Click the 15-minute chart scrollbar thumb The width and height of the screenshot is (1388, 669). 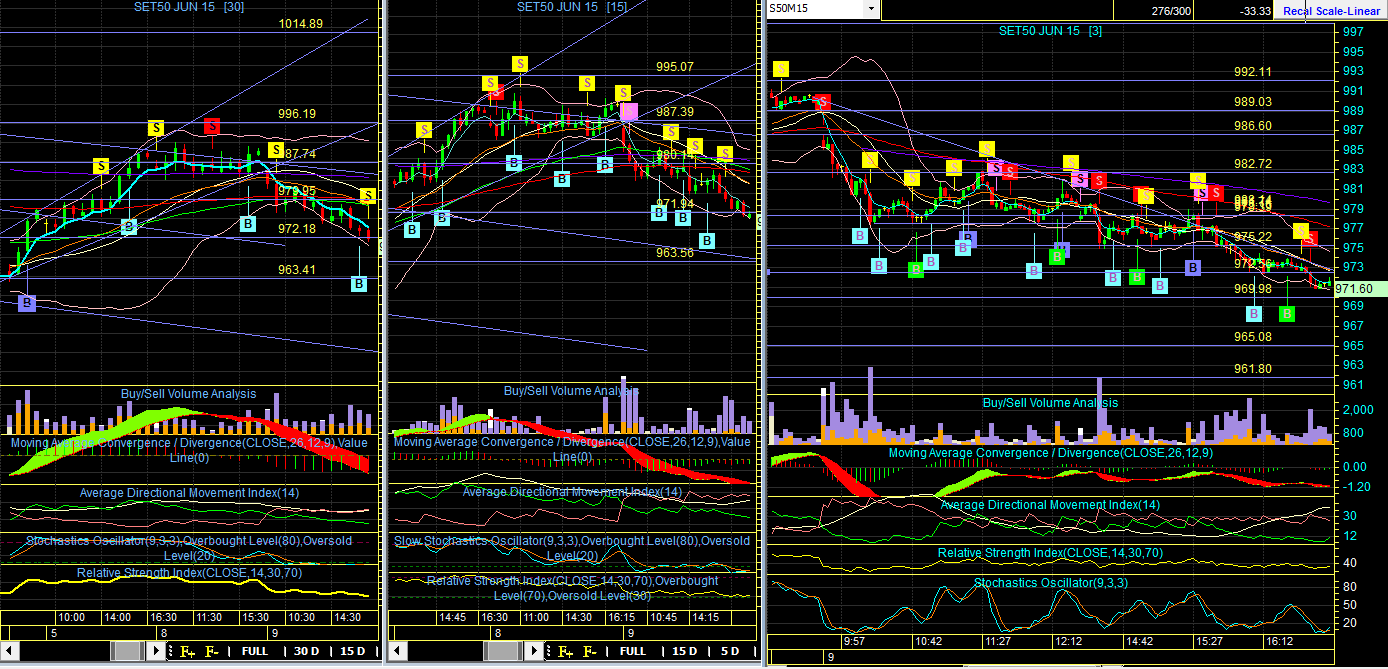point(505,651)
